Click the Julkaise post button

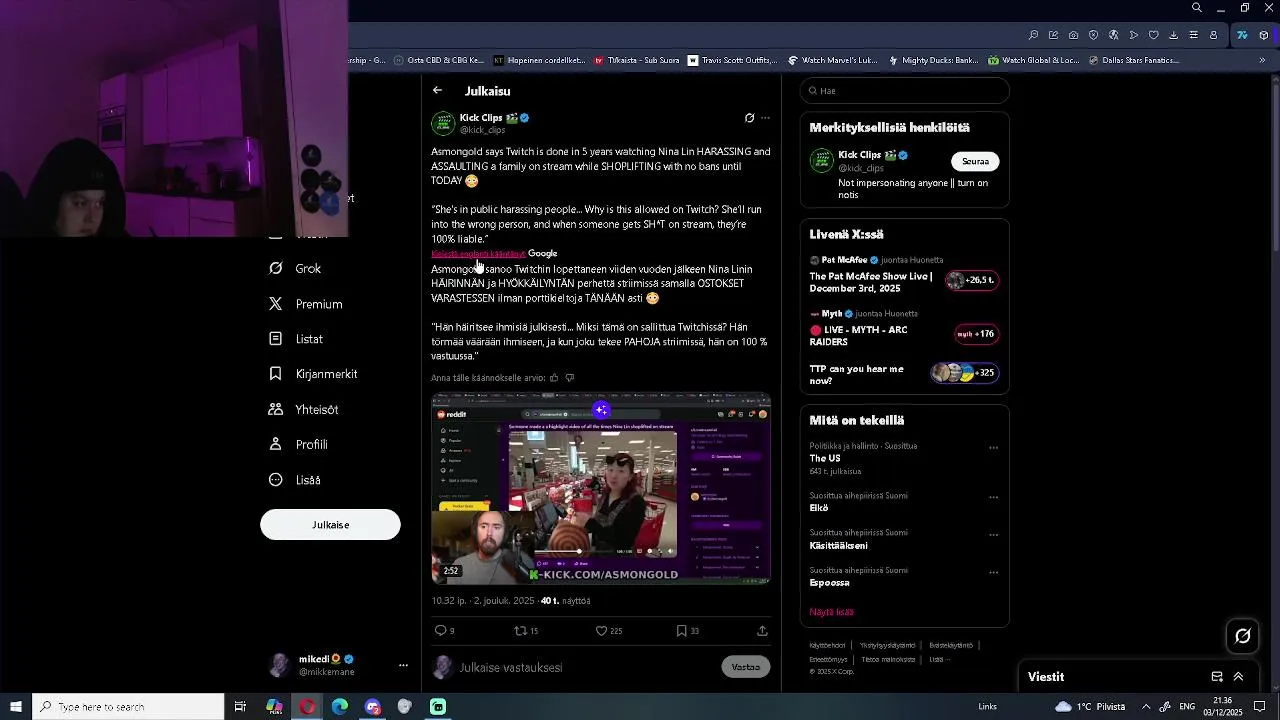(330, 525)
